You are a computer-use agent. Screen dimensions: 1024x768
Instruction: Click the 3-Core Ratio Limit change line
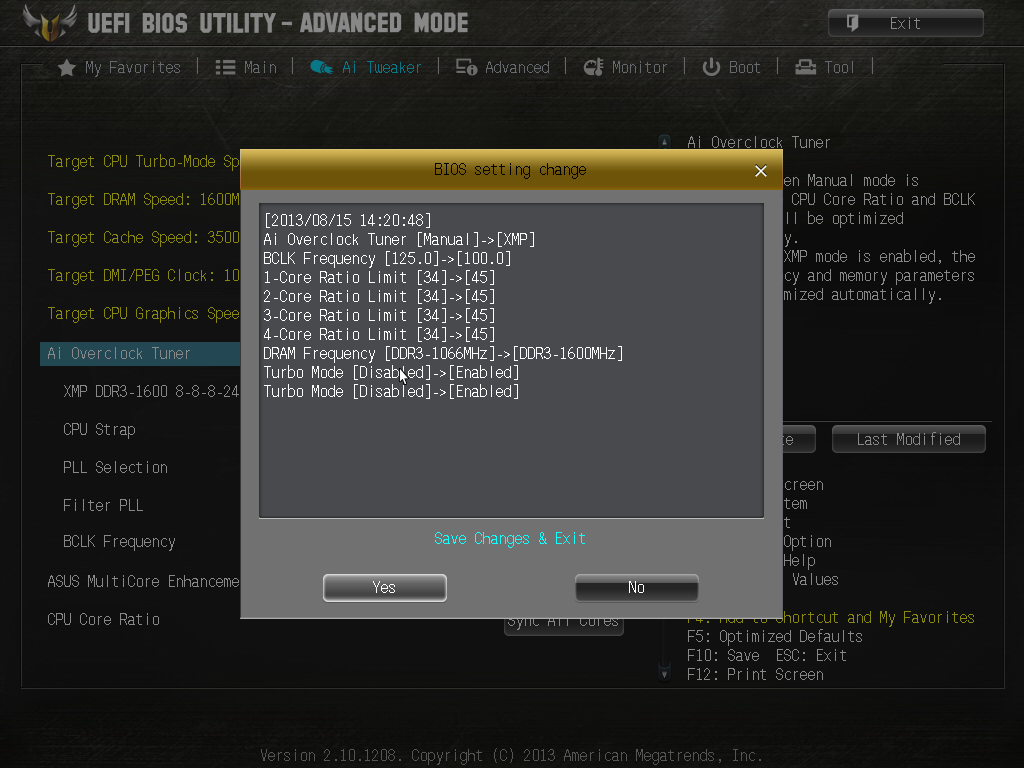(x=379, y=315)
